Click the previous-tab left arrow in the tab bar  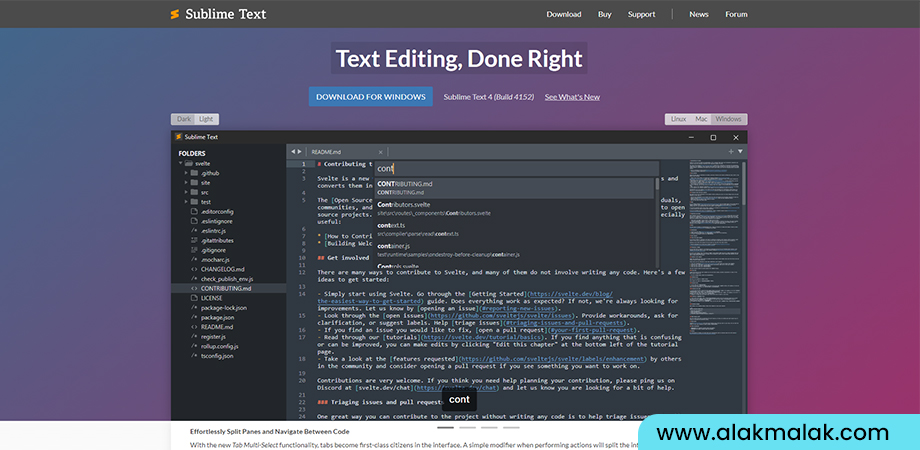(293, 152)
